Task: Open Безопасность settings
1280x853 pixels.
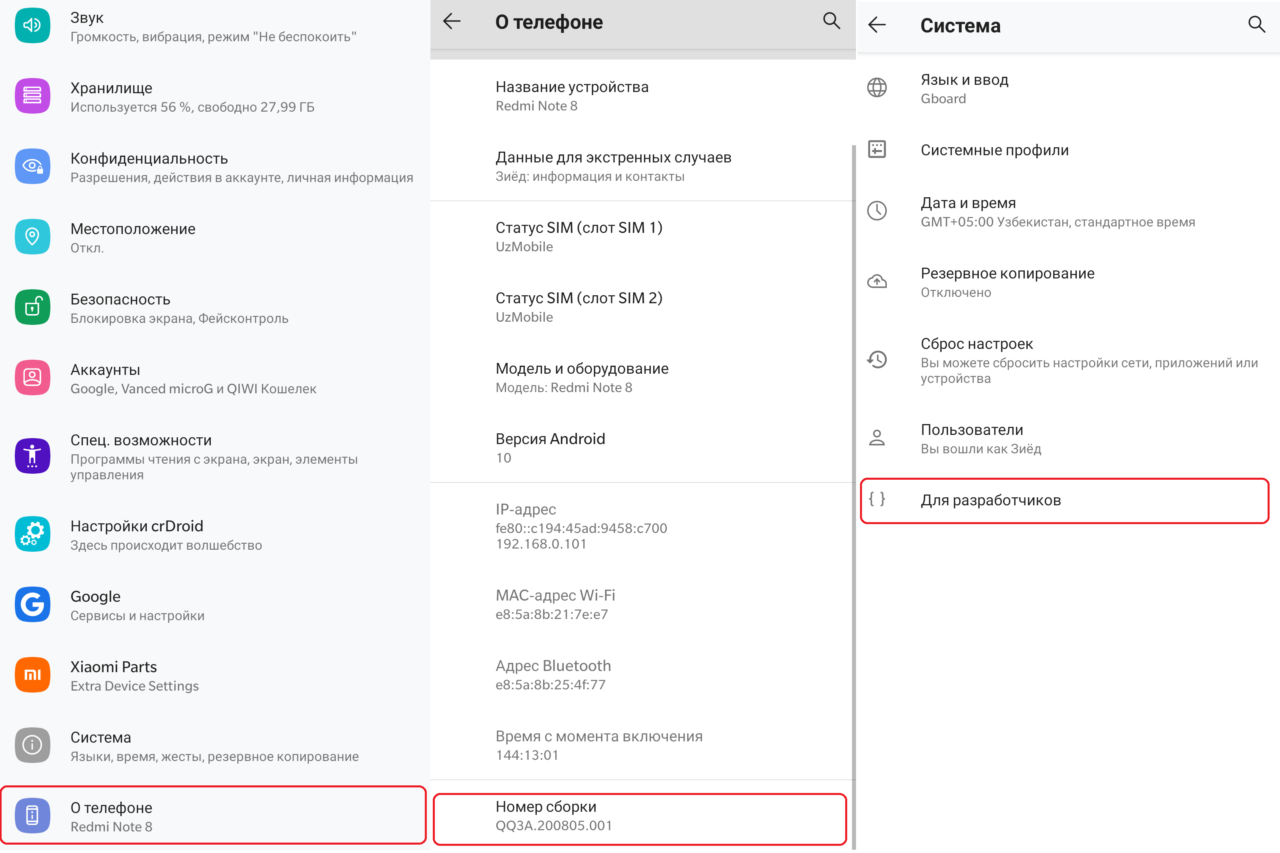Action: (215, 307)
